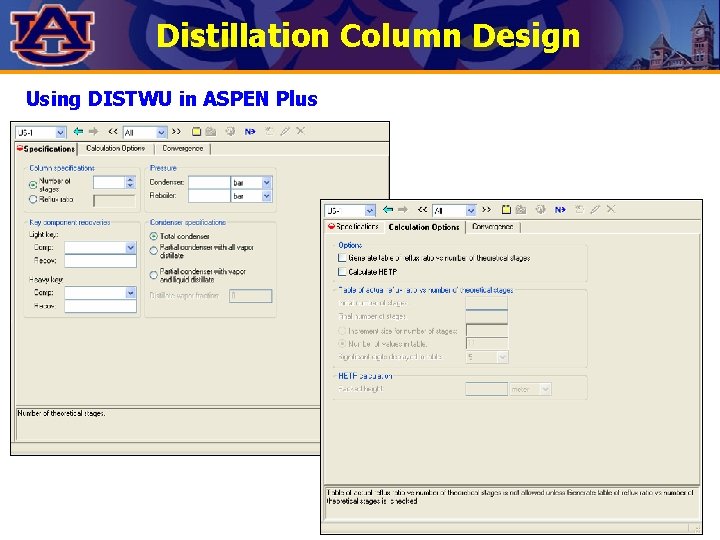Click the grayed new-object icon right of N> in the Specifications window

pyautogui.click(x=269, y=131)
